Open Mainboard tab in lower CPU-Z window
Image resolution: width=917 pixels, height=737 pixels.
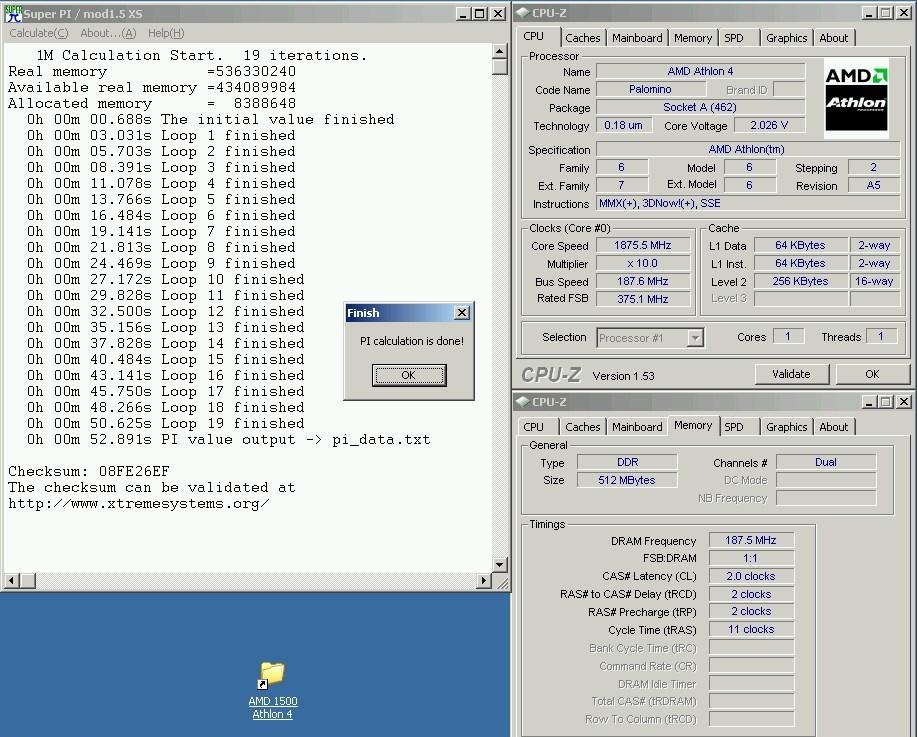point(637,427)
